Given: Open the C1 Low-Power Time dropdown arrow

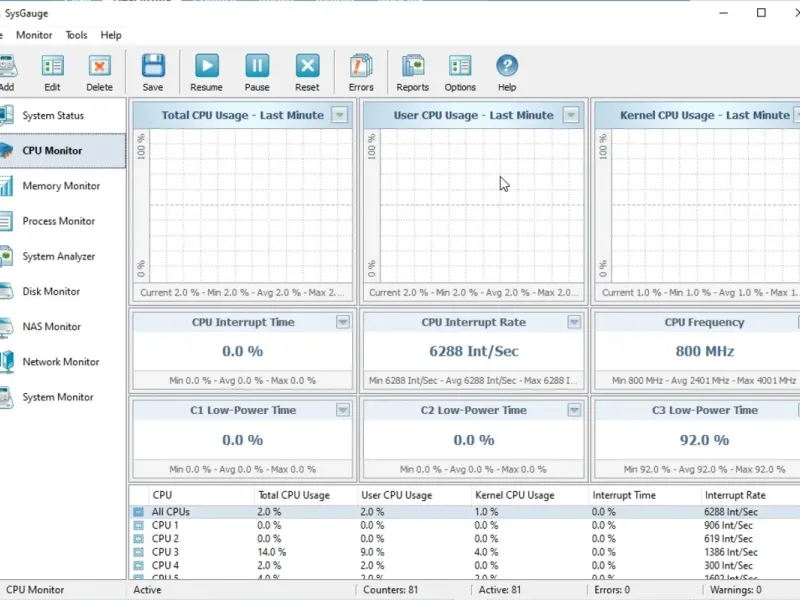Looking at the screenshot, I should pos(343,410).
